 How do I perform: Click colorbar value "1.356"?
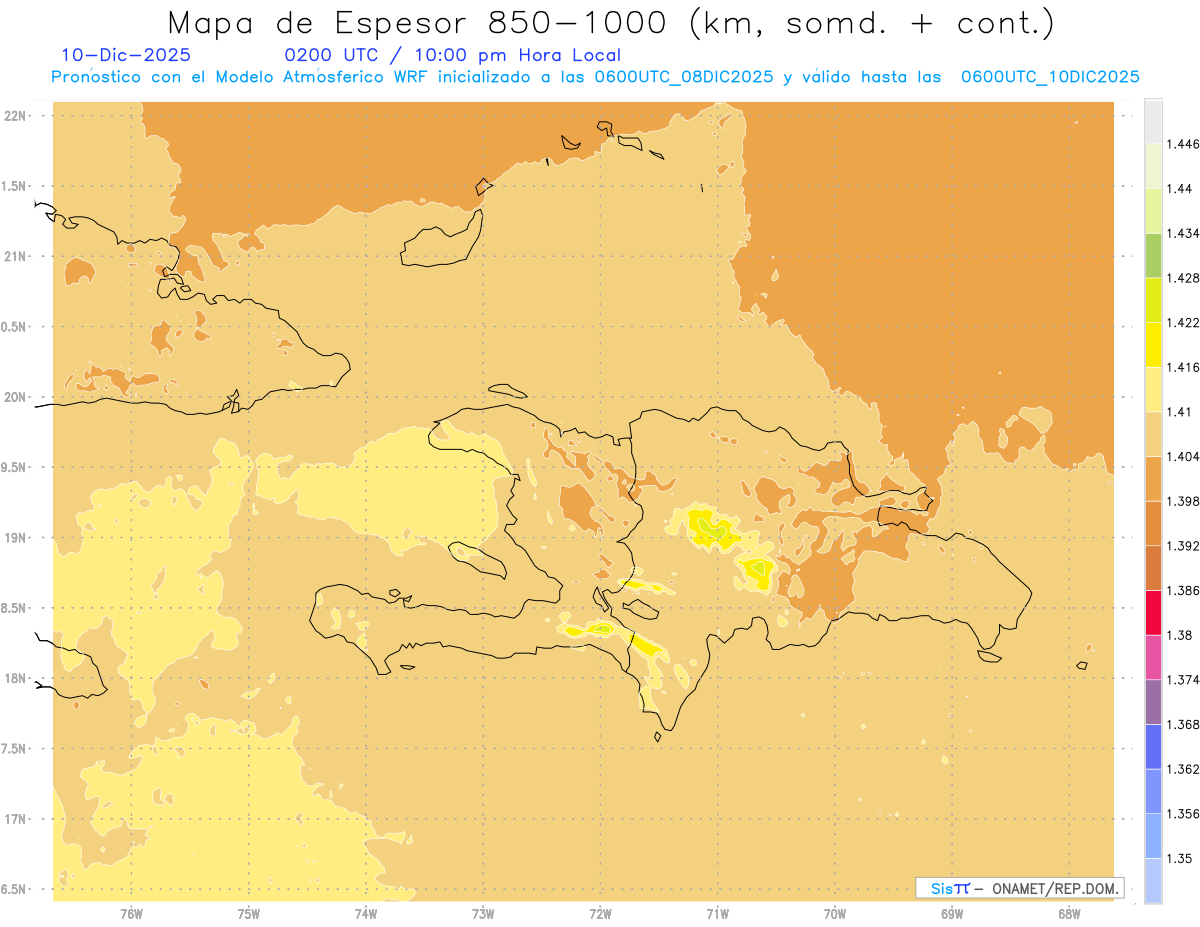click(1183, 814)
